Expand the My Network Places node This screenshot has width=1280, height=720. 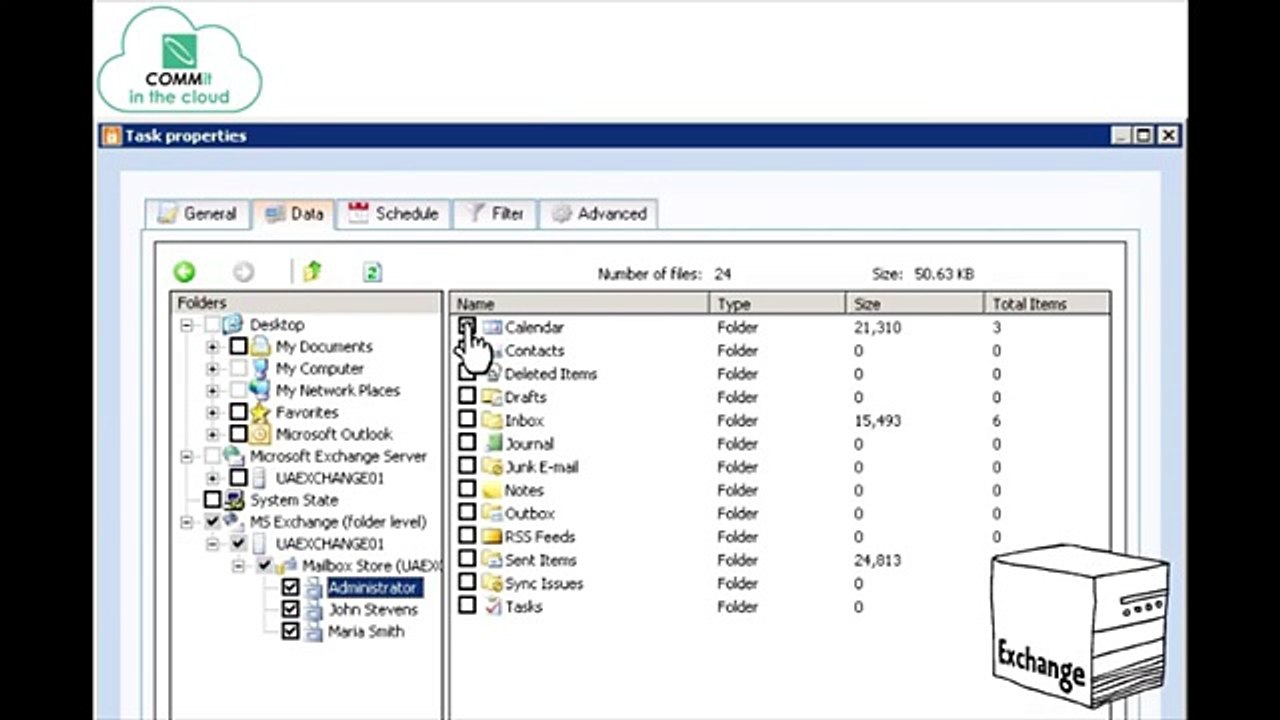tap(212, 390)
